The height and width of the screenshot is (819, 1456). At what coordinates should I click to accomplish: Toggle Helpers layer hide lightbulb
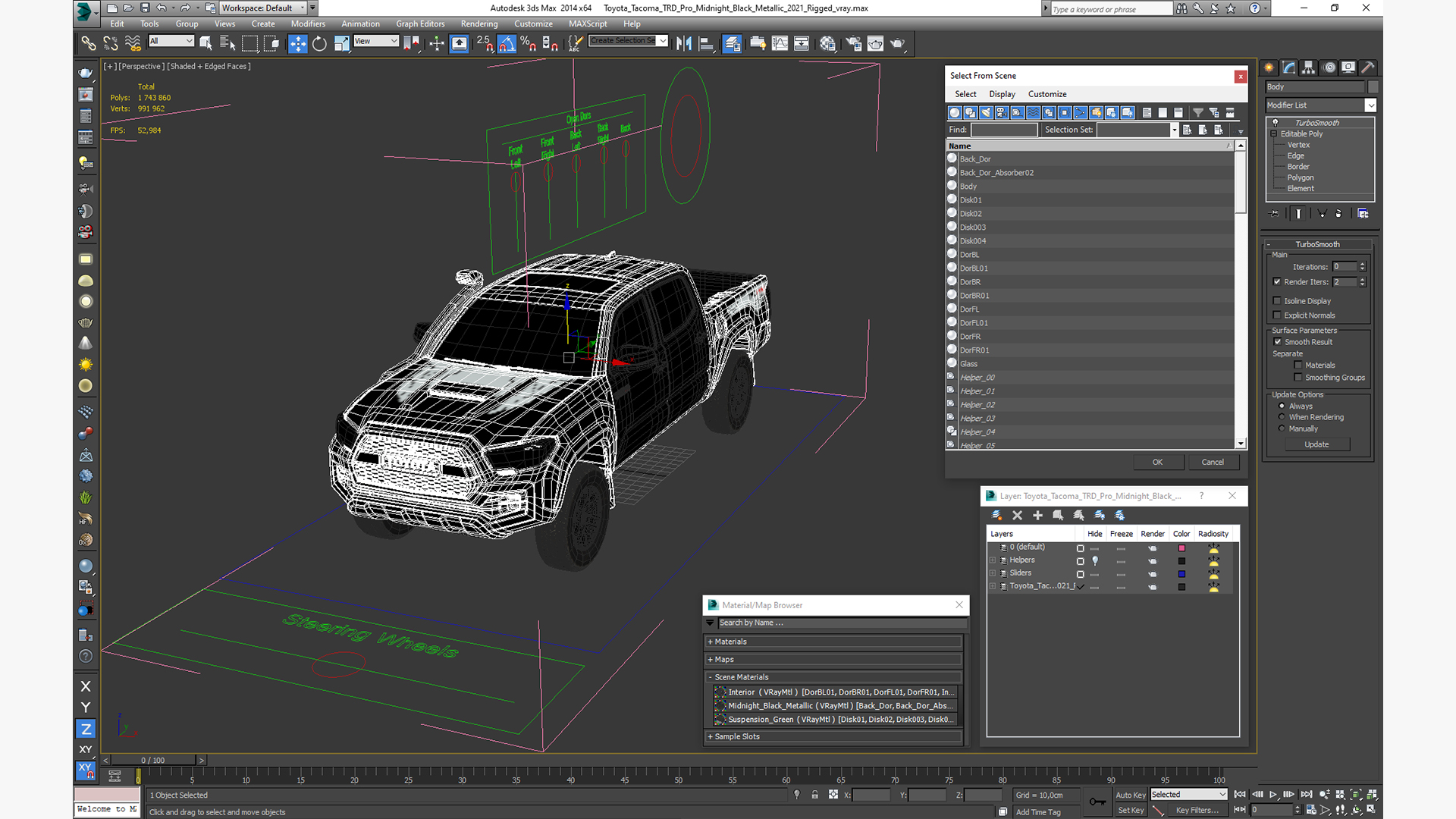coord(1095,561)
